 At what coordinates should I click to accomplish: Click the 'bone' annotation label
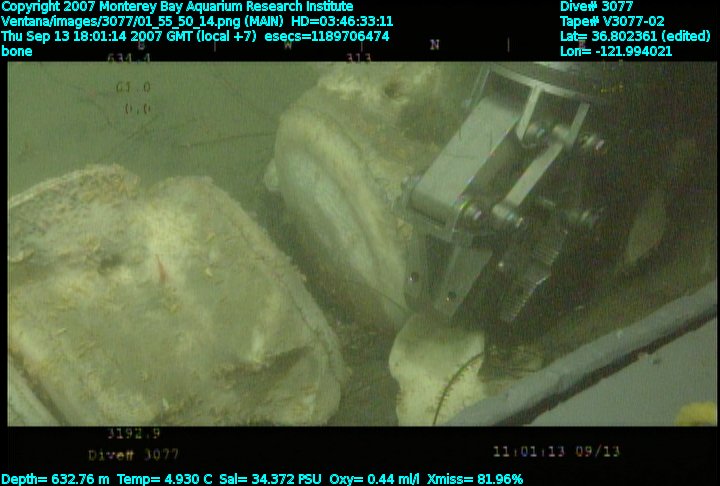17,50
